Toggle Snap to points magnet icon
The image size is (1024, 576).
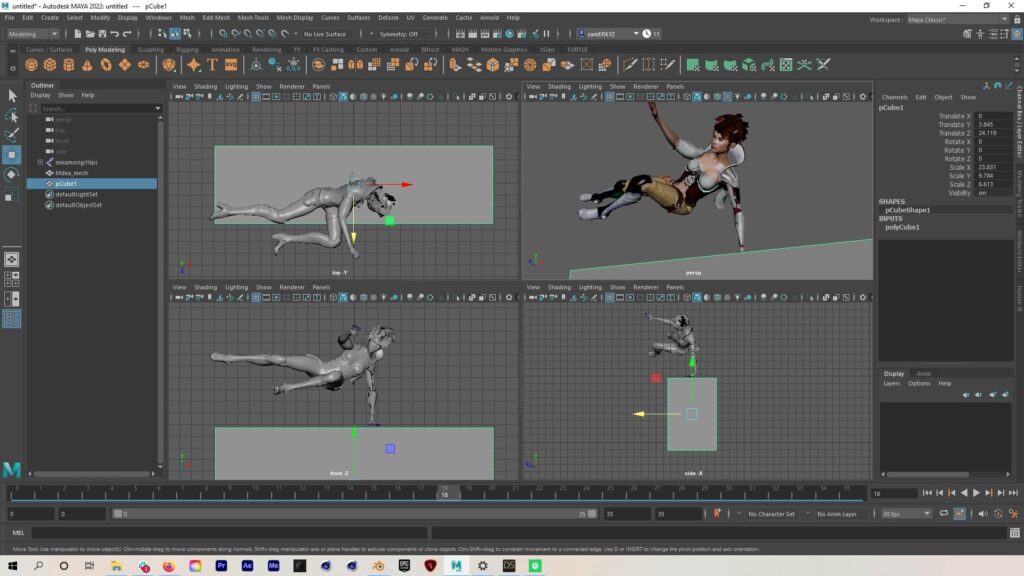(x=248, y=34)
